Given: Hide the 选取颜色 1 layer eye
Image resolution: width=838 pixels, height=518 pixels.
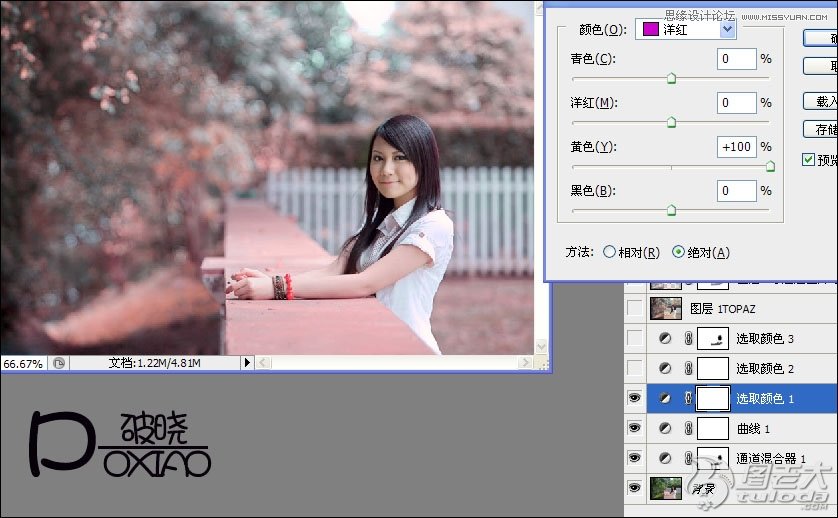Looking at the screenshot, I should pos(634,398).
